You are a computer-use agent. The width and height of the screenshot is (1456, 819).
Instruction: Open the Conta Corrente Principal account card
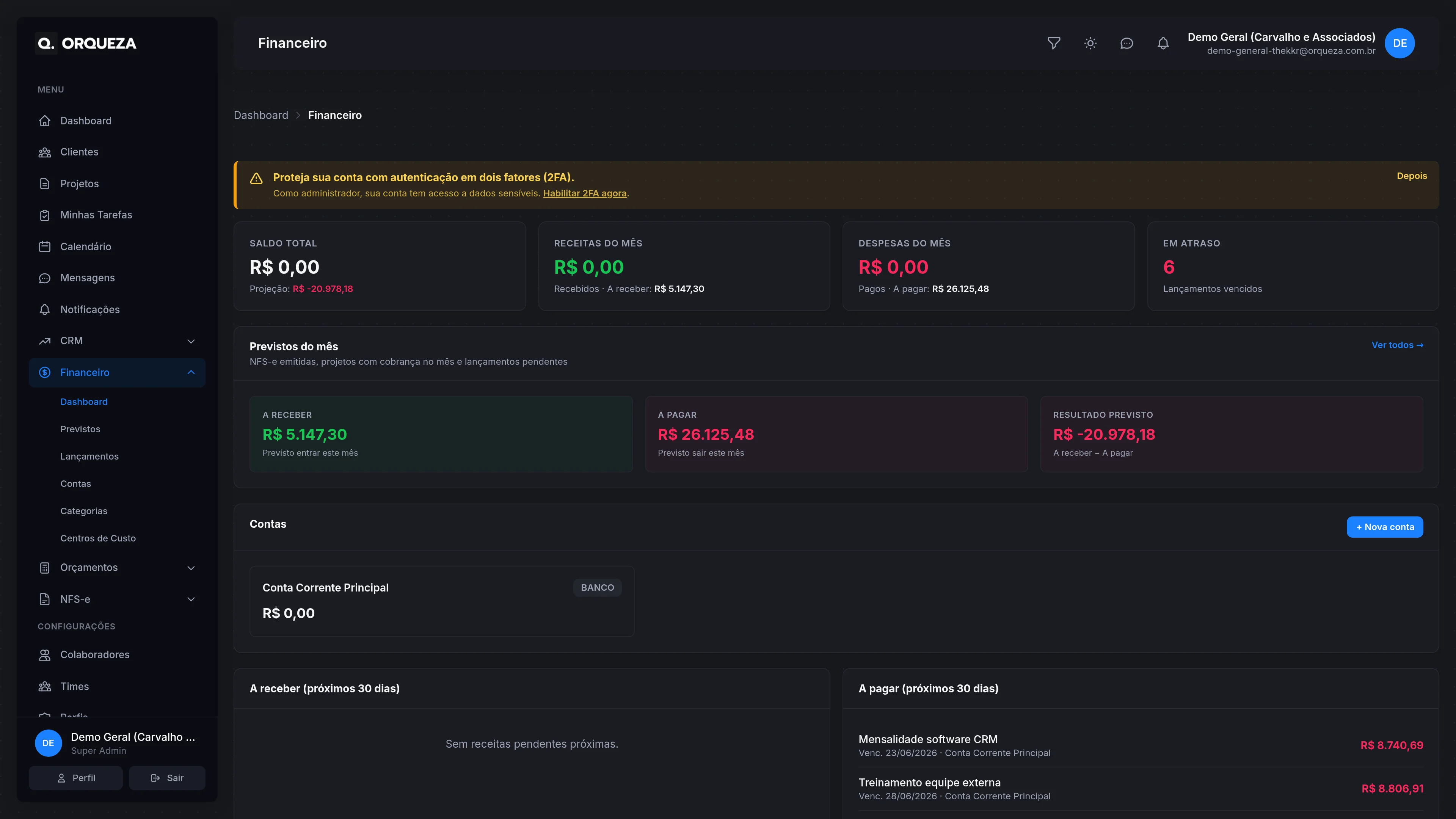click(441, 601)
